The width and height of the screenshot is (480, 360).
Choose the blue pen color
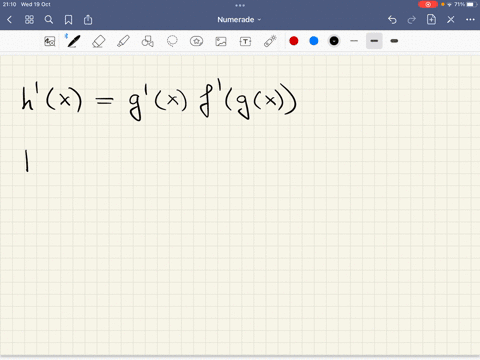click(314, 41)
